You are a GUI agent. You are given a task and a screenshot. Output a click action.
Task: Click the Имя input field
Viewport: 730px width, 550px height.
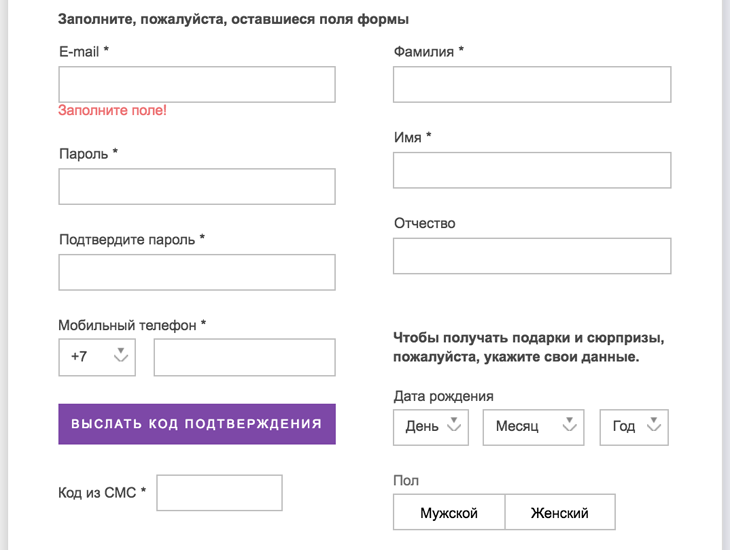(531, 170)
